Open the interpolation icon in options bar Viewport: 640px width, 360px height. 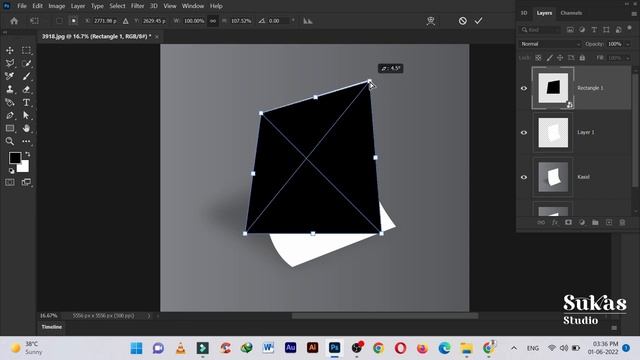point(308,21)
